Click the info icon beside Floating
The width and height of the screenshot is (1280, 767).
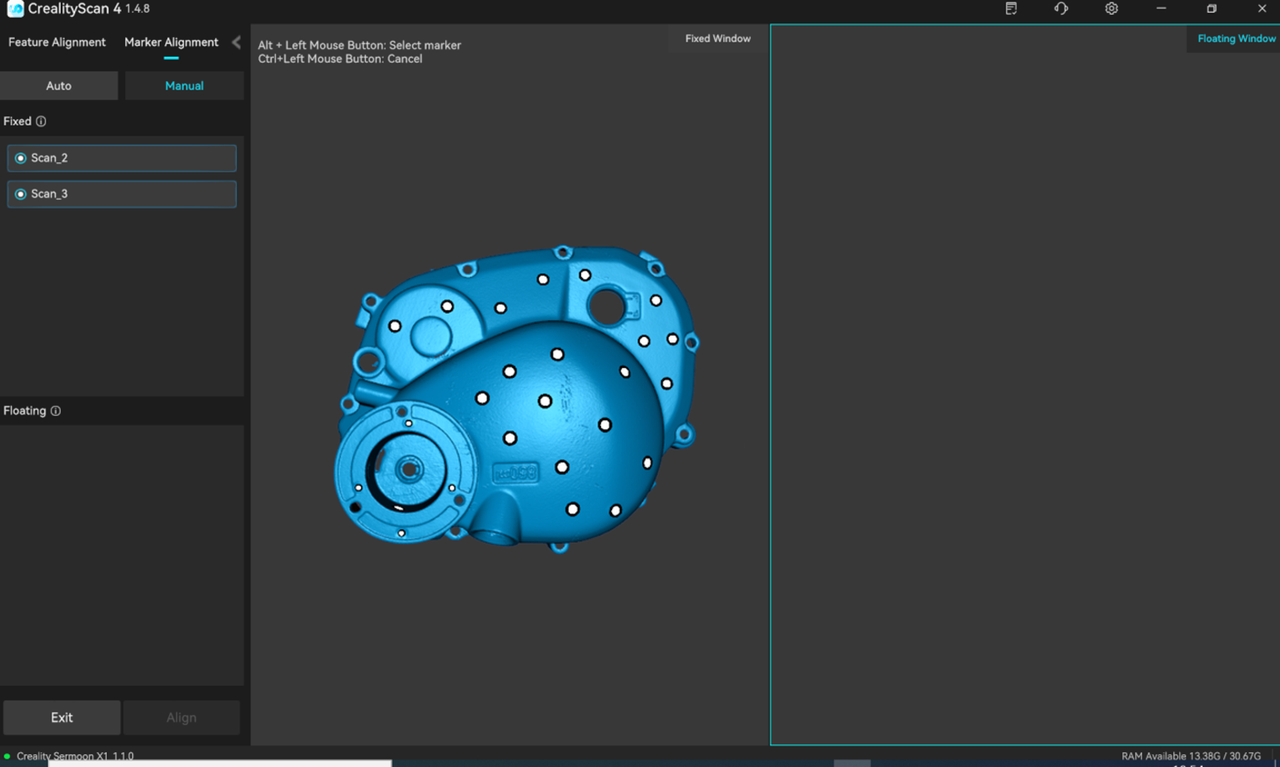coord(56,411)
